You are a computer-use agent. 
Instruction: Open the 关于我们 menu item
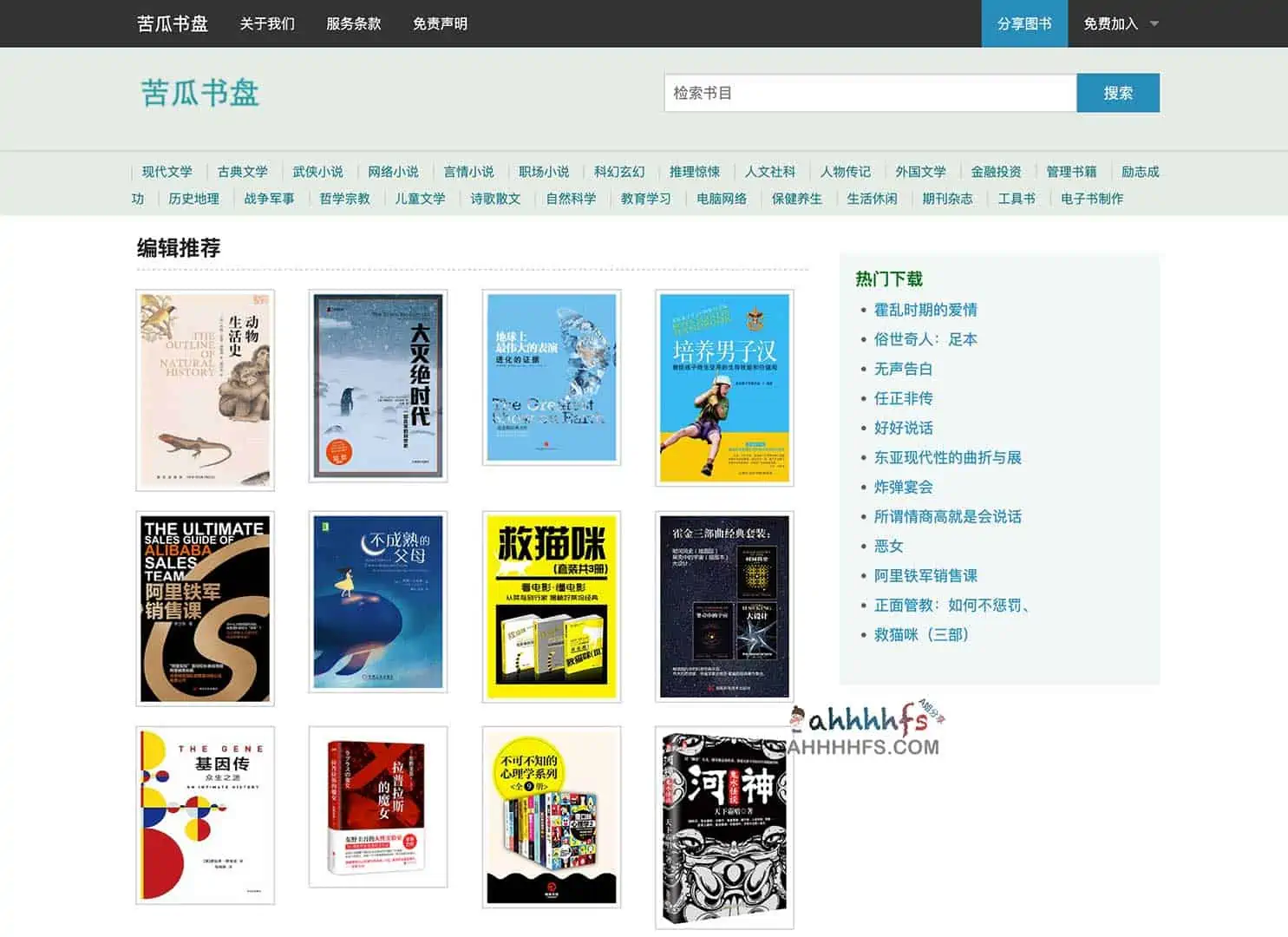[265, 23]
